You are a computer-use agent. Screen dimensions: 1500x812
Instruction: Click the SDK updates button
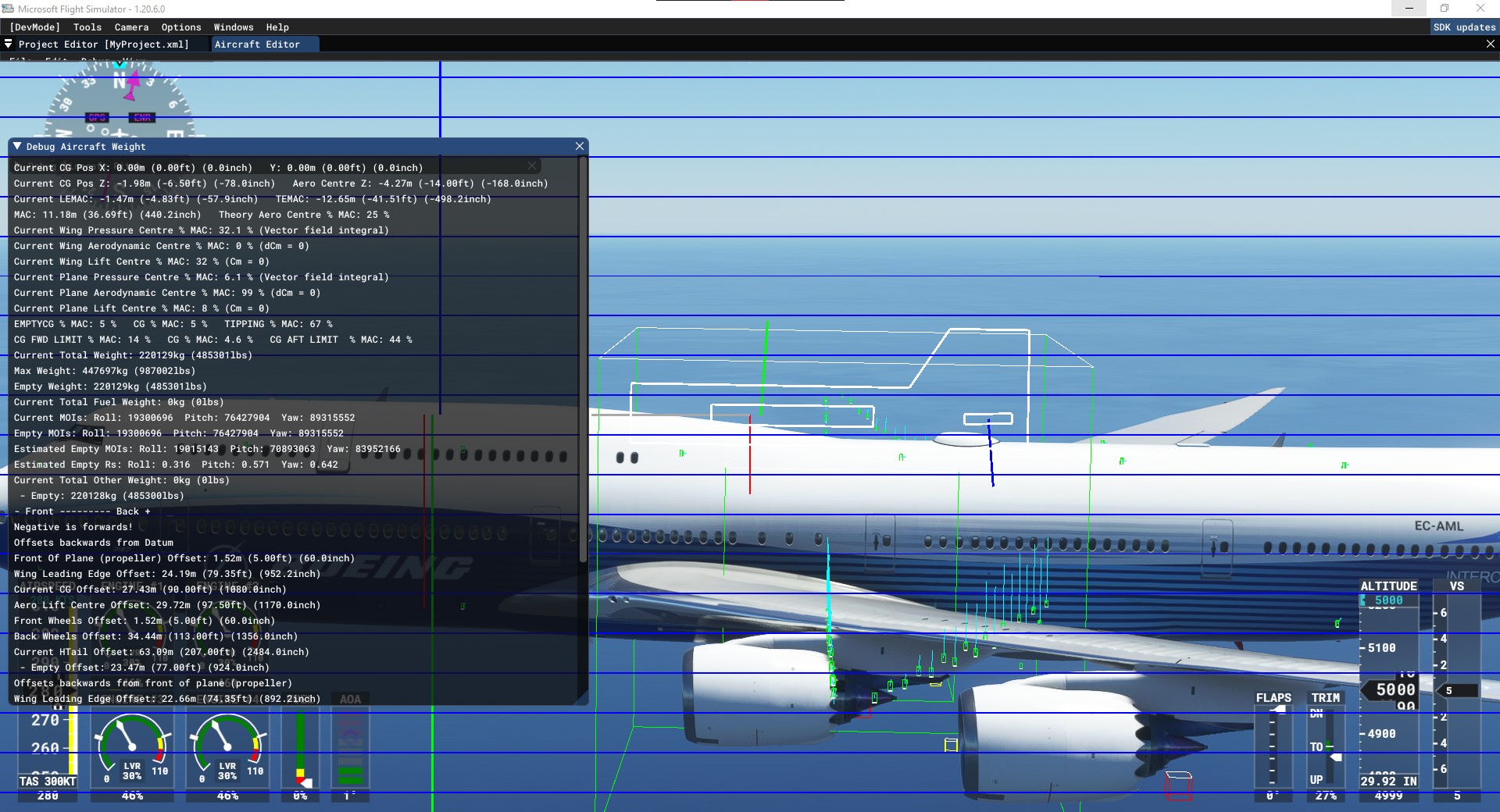click(1464, 27)
